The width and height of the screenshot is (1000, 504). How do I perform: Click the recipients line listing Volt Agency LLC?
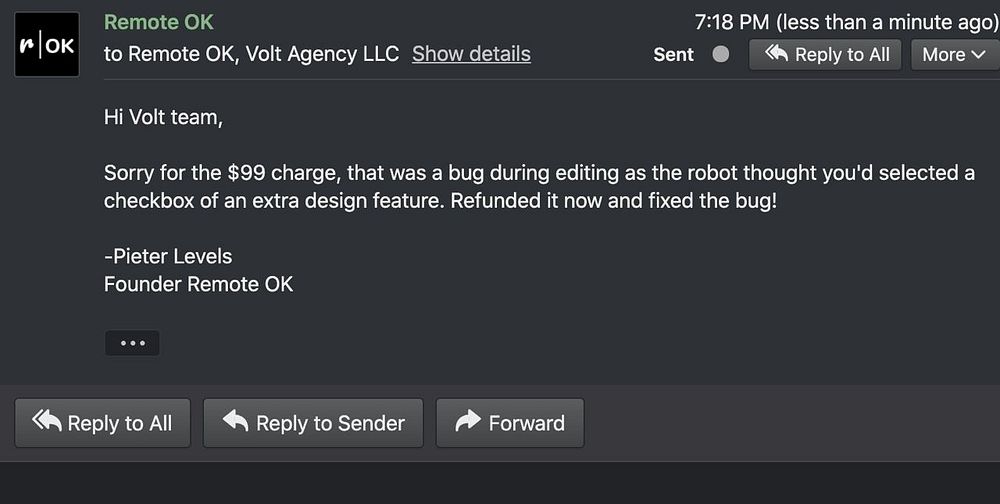click(x=251, y=54)
